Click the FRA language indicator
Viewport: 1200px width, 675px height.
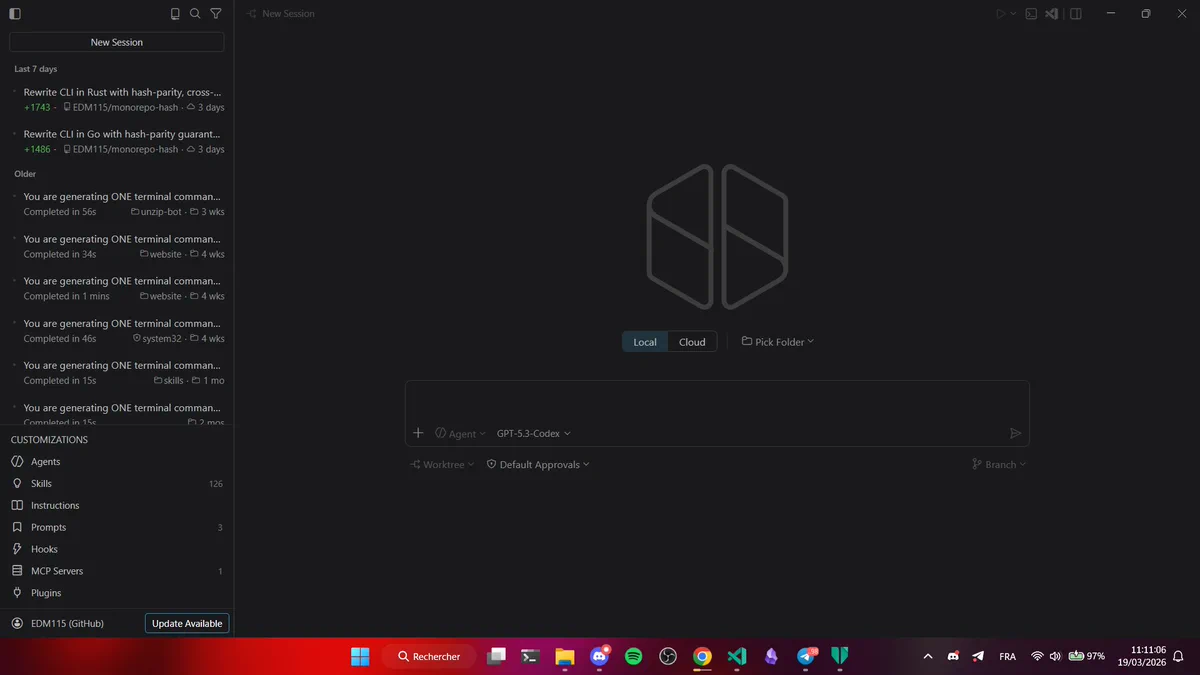pos(1007,656)
